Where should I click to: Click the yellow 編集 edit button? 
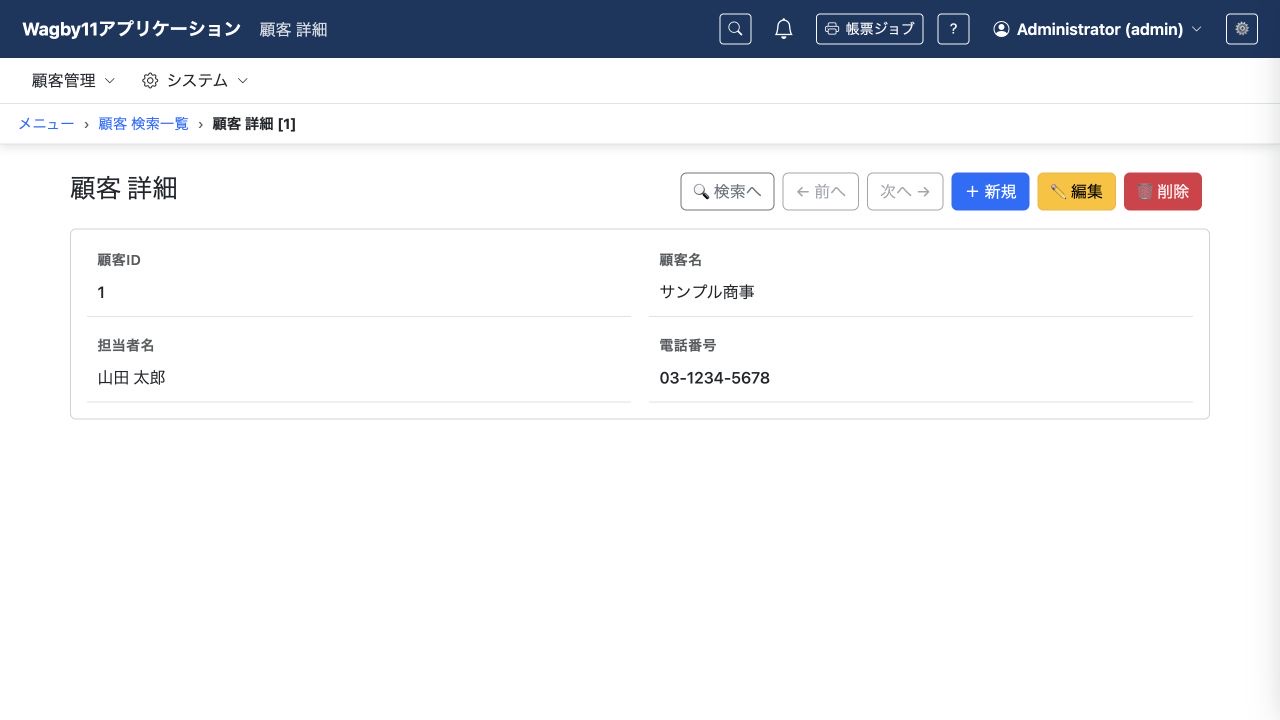coord(1076,192)
